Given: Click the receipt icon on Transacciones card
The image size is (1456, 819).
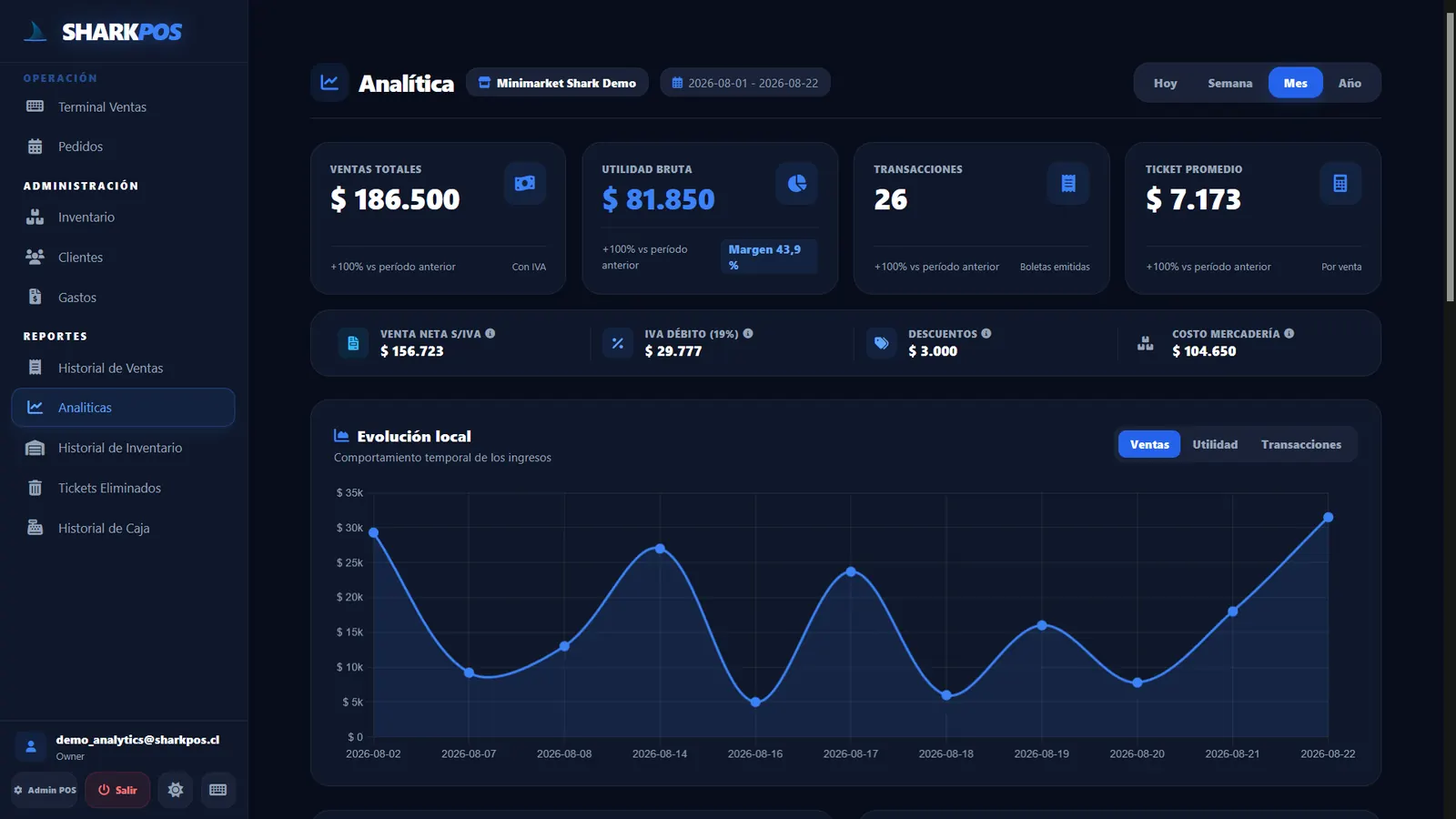Looking at the screenshot, I should click(1068, 183).
